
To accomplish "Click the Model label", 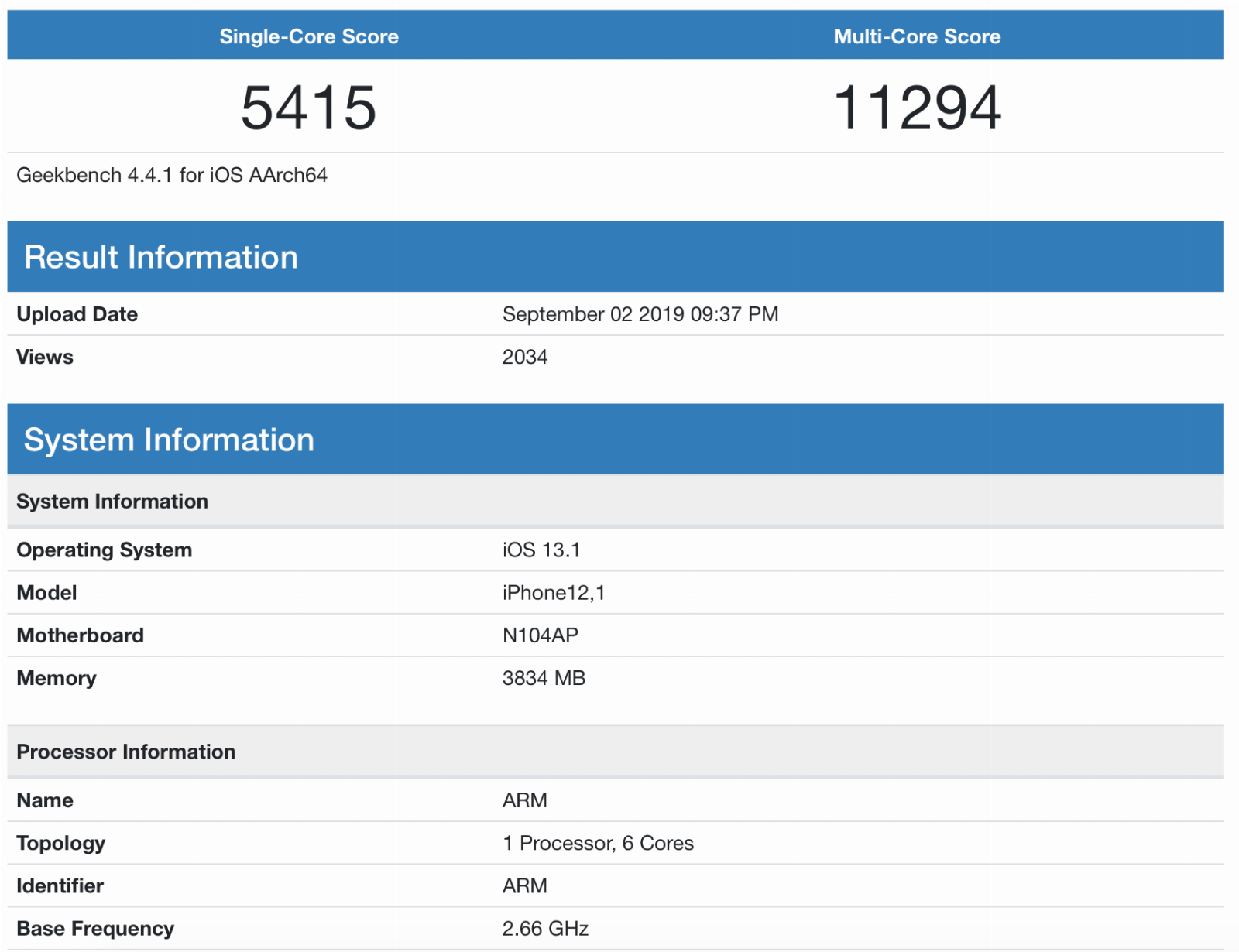I will 46,593.
